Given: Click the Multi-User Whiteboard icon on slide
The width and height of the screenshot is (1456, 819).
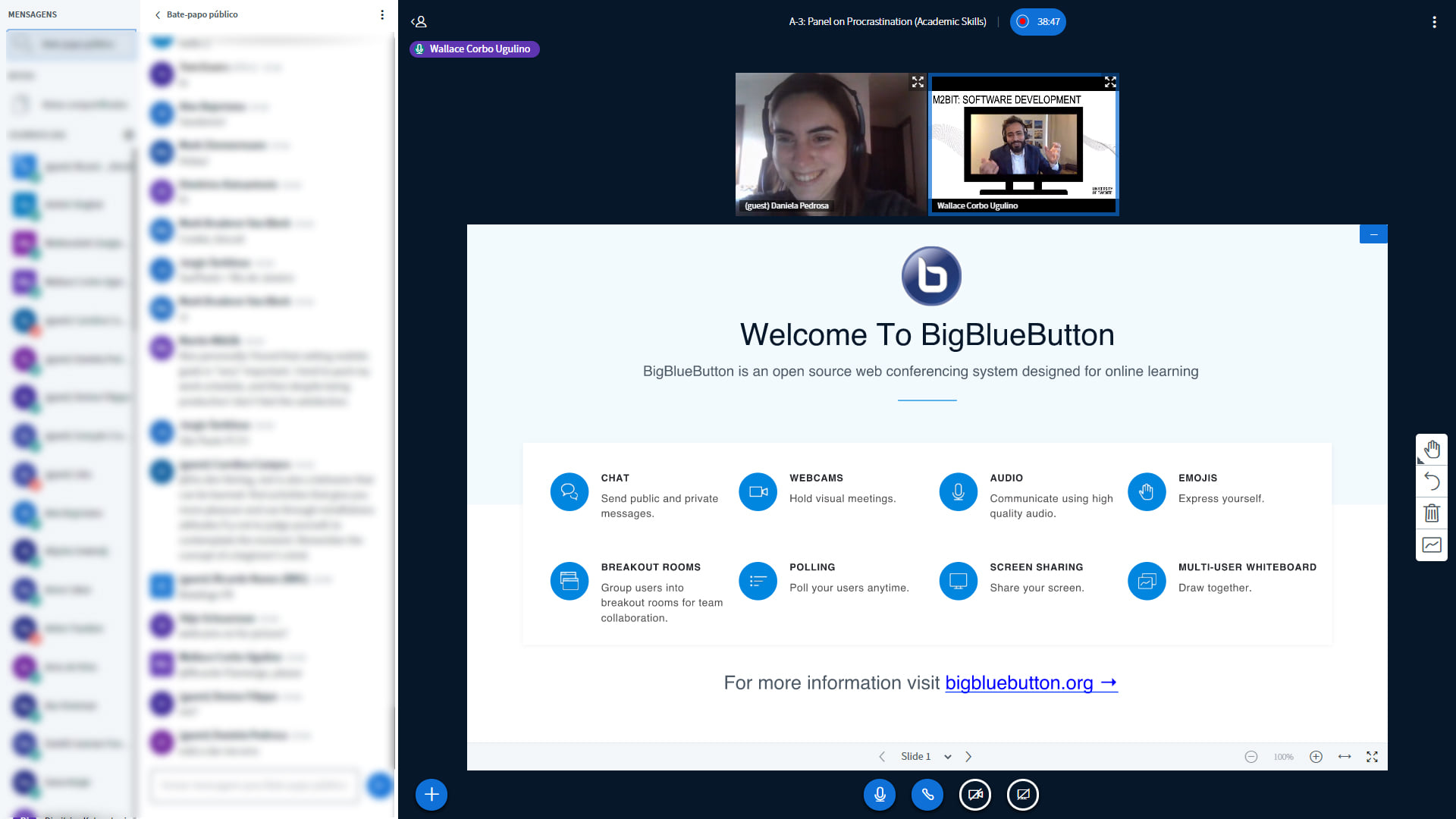Looking at the screenshot, I should [x=1147, y=582].
